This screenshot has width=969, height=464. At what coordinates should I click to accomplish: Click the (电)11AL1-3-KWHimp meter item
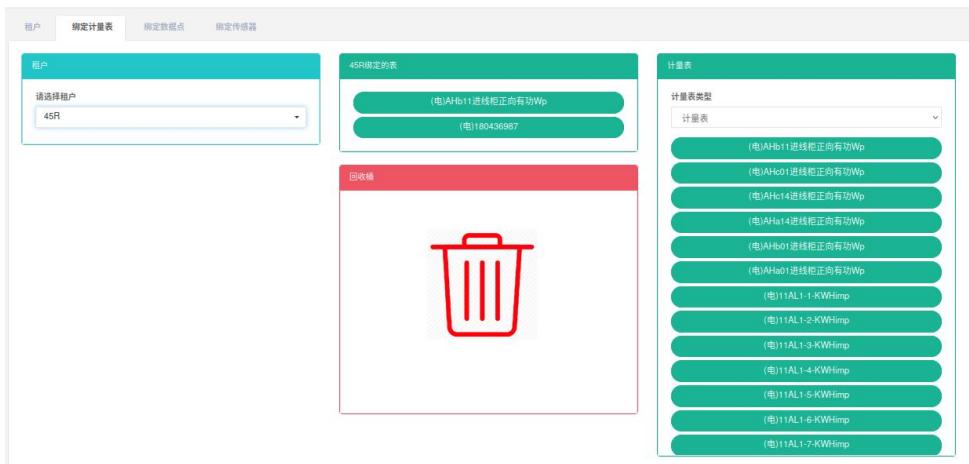click(806, 346)
